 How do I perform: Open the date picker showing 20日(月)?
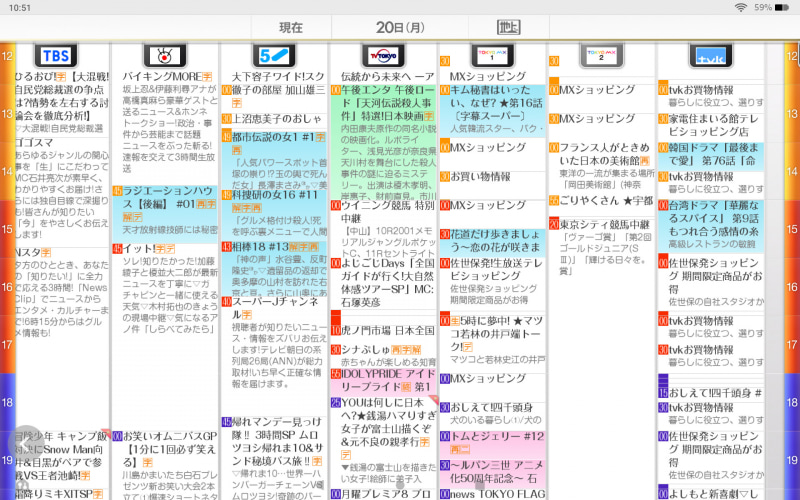pos(400,28)
